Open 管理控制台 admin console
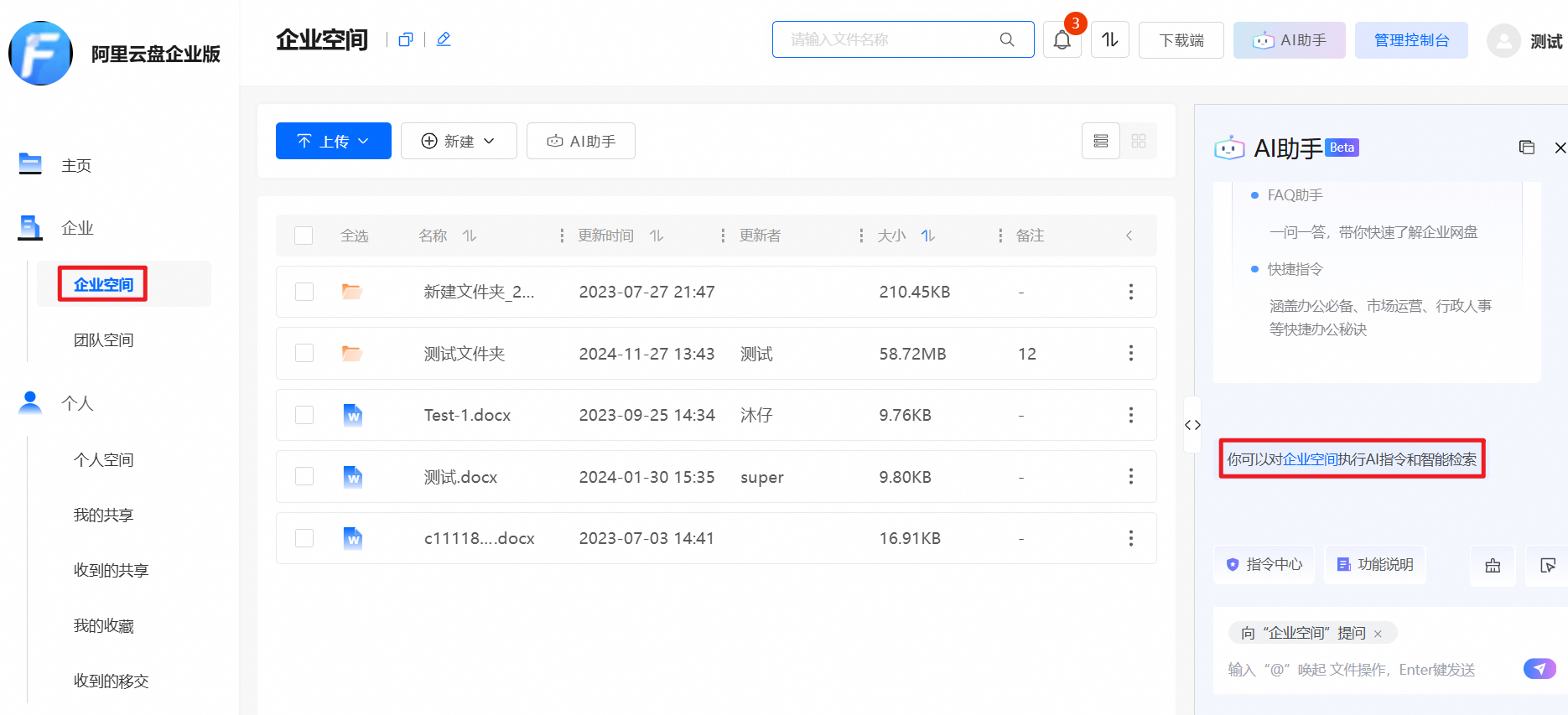The height and width of the screenshot is (715, 1568). (1411, 40)
